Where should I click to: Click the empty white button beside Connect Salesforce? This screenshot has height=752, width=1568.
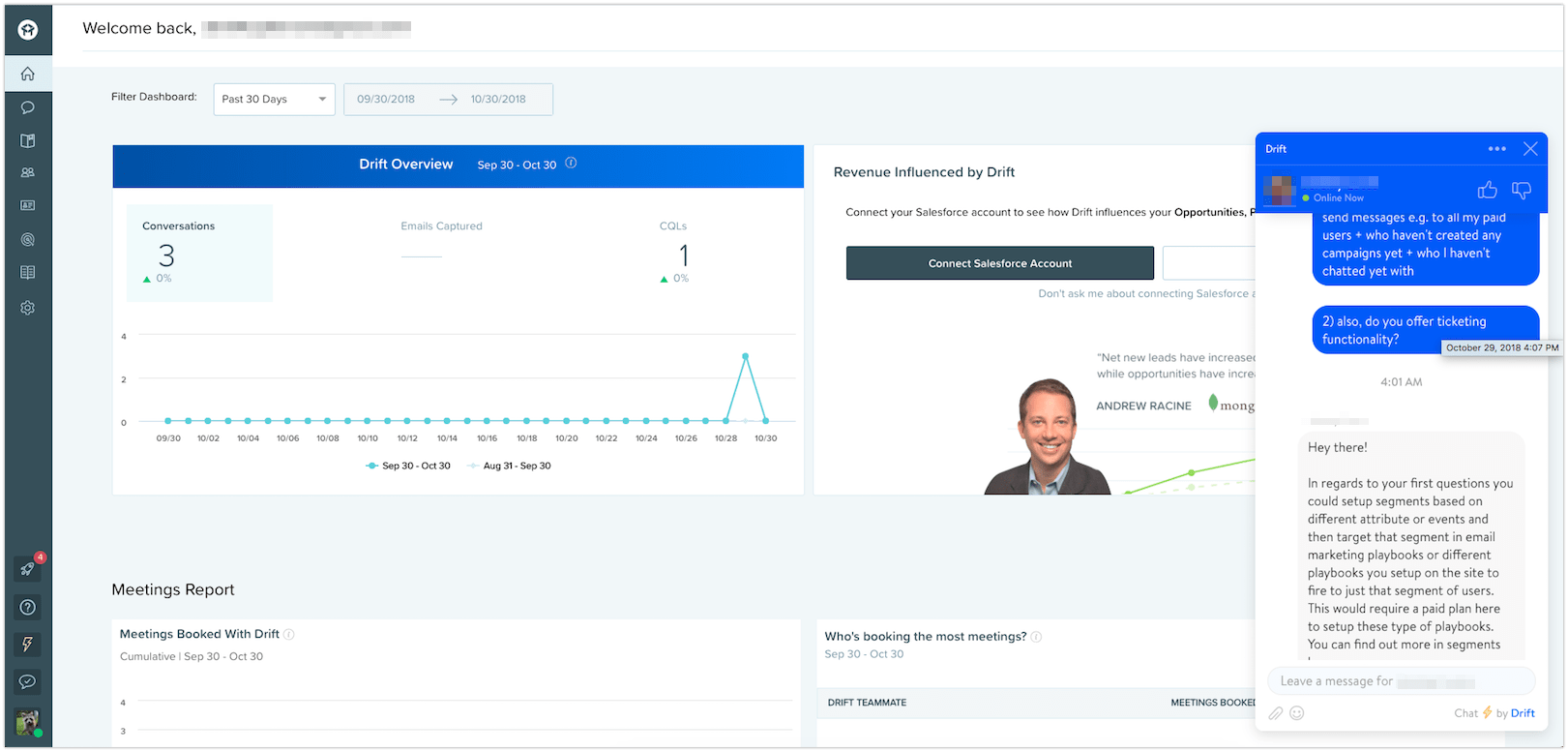click(1208, 263)
